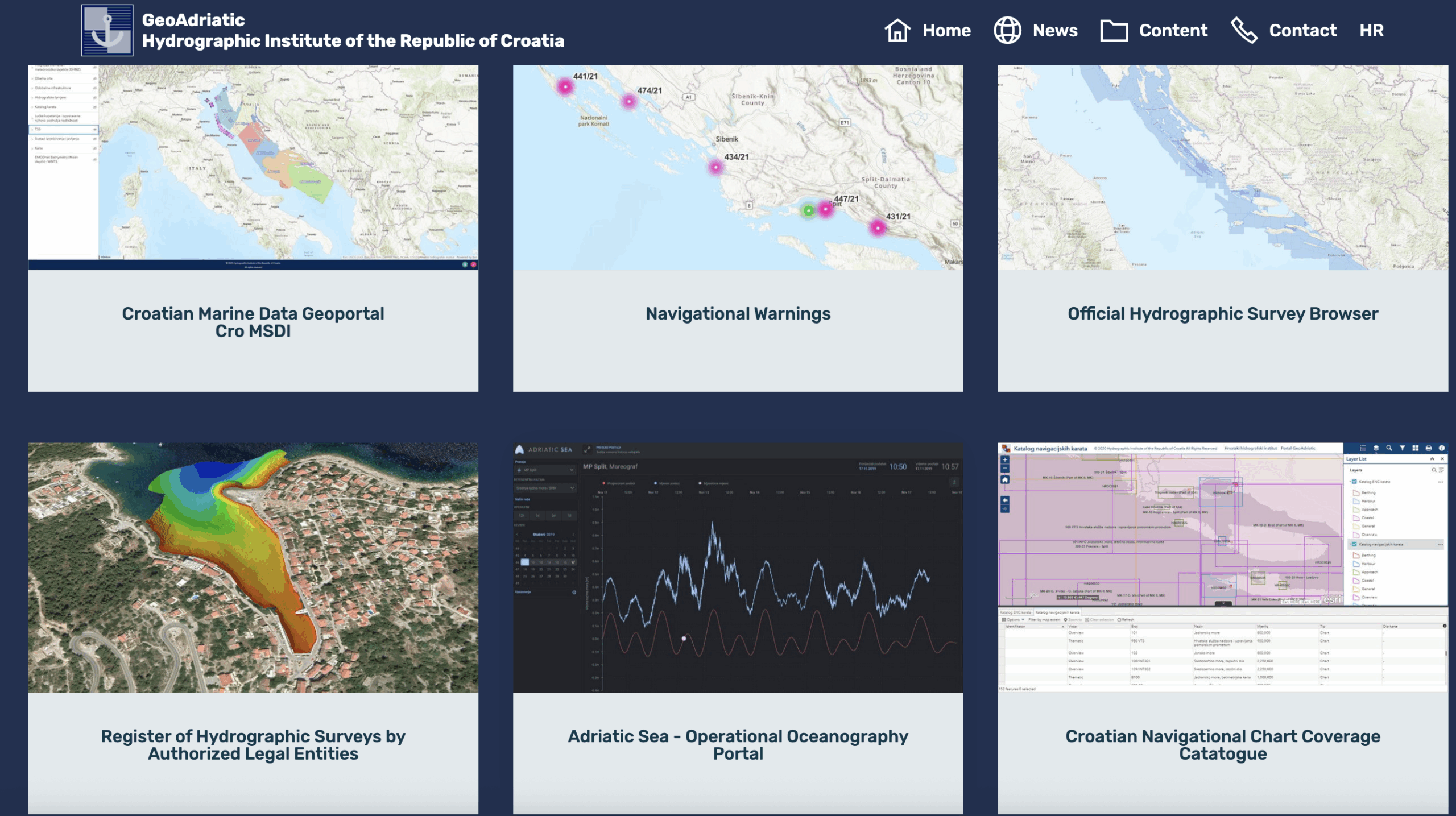
Task: Click the Home house icon
Action: click(x=897, y=30)
